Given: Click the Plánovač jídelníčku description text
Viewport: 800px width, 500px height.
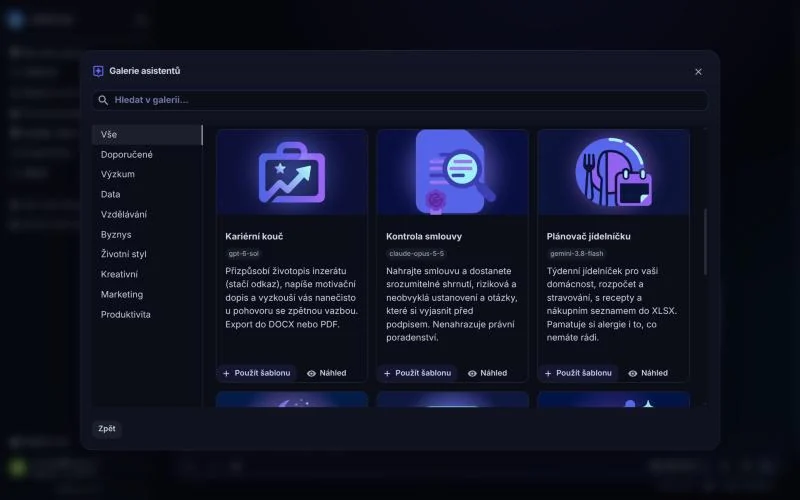Looking at the screenshot, I should 611,304.
